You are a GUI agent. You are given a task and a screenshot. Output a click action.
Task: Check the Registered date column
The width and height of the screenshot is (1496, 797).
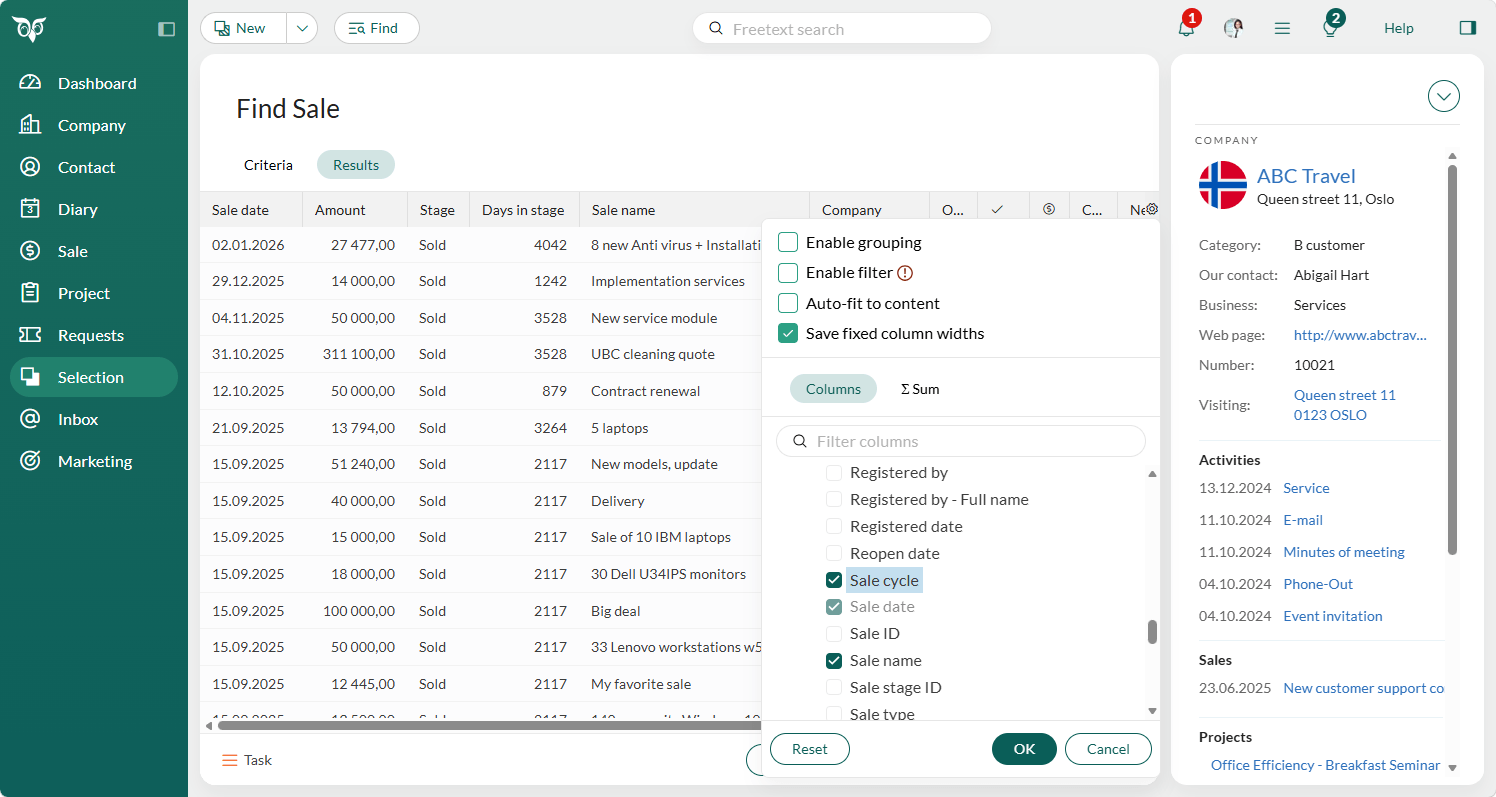click(834, 527)
